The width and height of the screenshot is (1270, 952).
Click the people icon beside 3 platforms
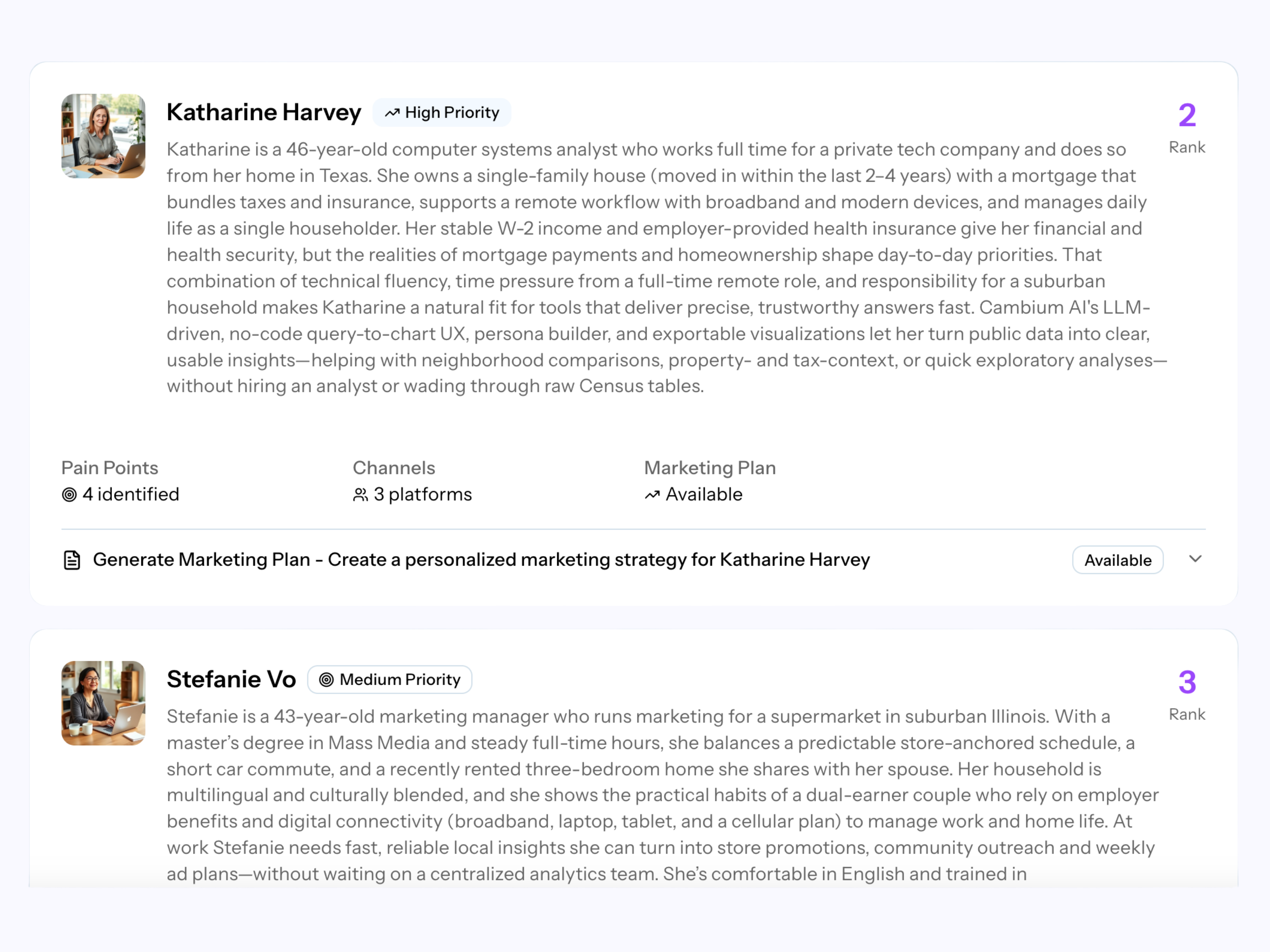point(360,495)
